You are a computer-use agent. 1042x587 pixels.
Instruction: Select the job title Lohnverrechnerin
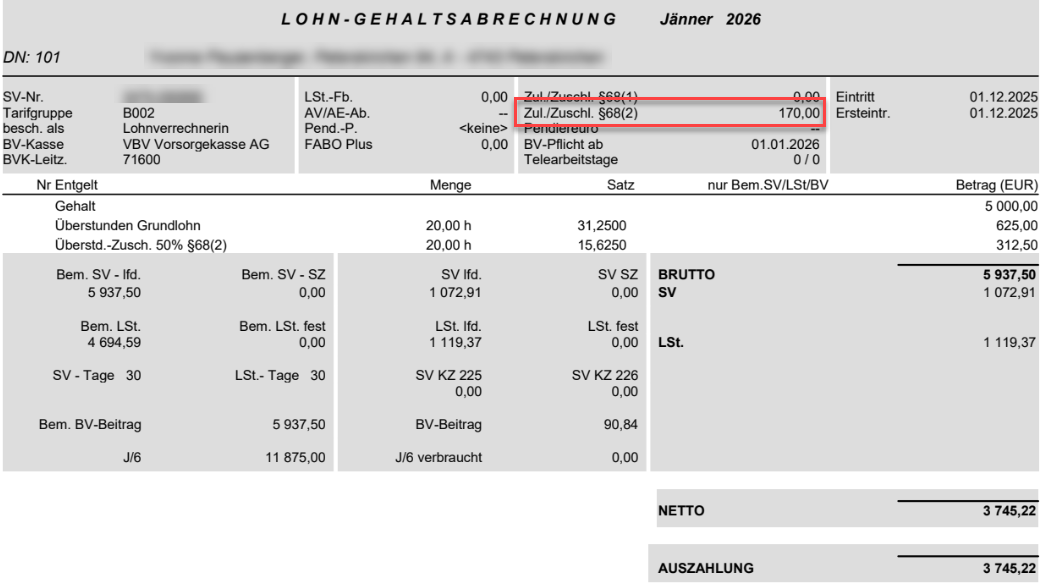(x=175, y=128)
